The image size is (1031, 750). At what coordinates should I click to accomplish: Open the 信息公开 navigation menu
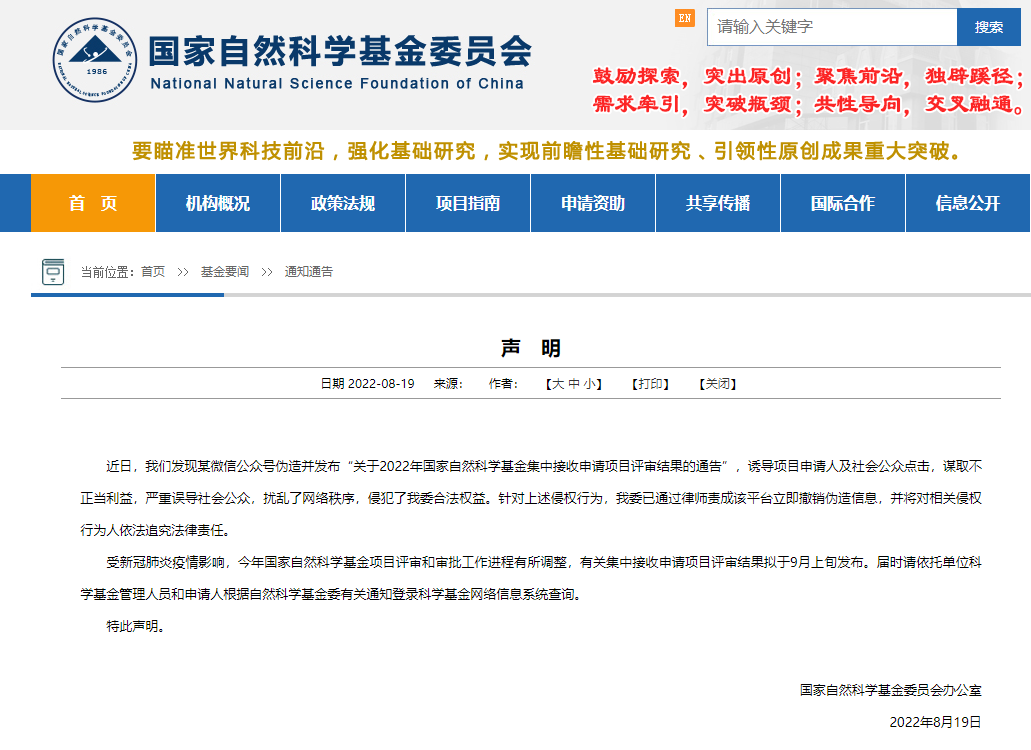coord(967,203)
